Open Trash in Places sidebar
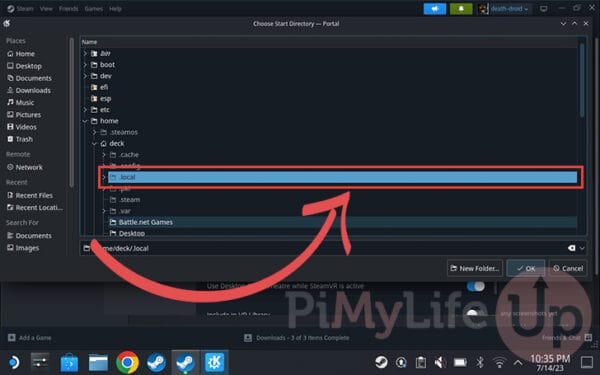Screen dimensions: 600x375 (20, 139)
